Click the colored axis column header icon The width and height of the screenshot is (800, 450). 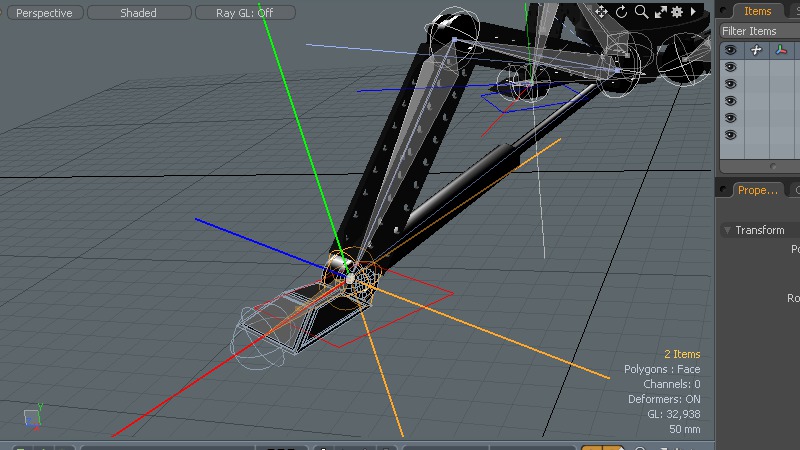coord(781,50)
